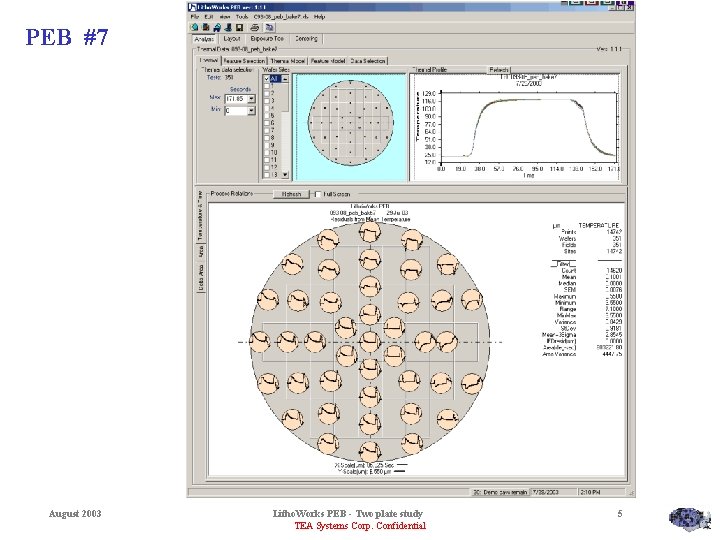Viewport: 720px width, 540px height.
Task: Uncheck the All wafer sites checkbox
Action: coord(266,79)
